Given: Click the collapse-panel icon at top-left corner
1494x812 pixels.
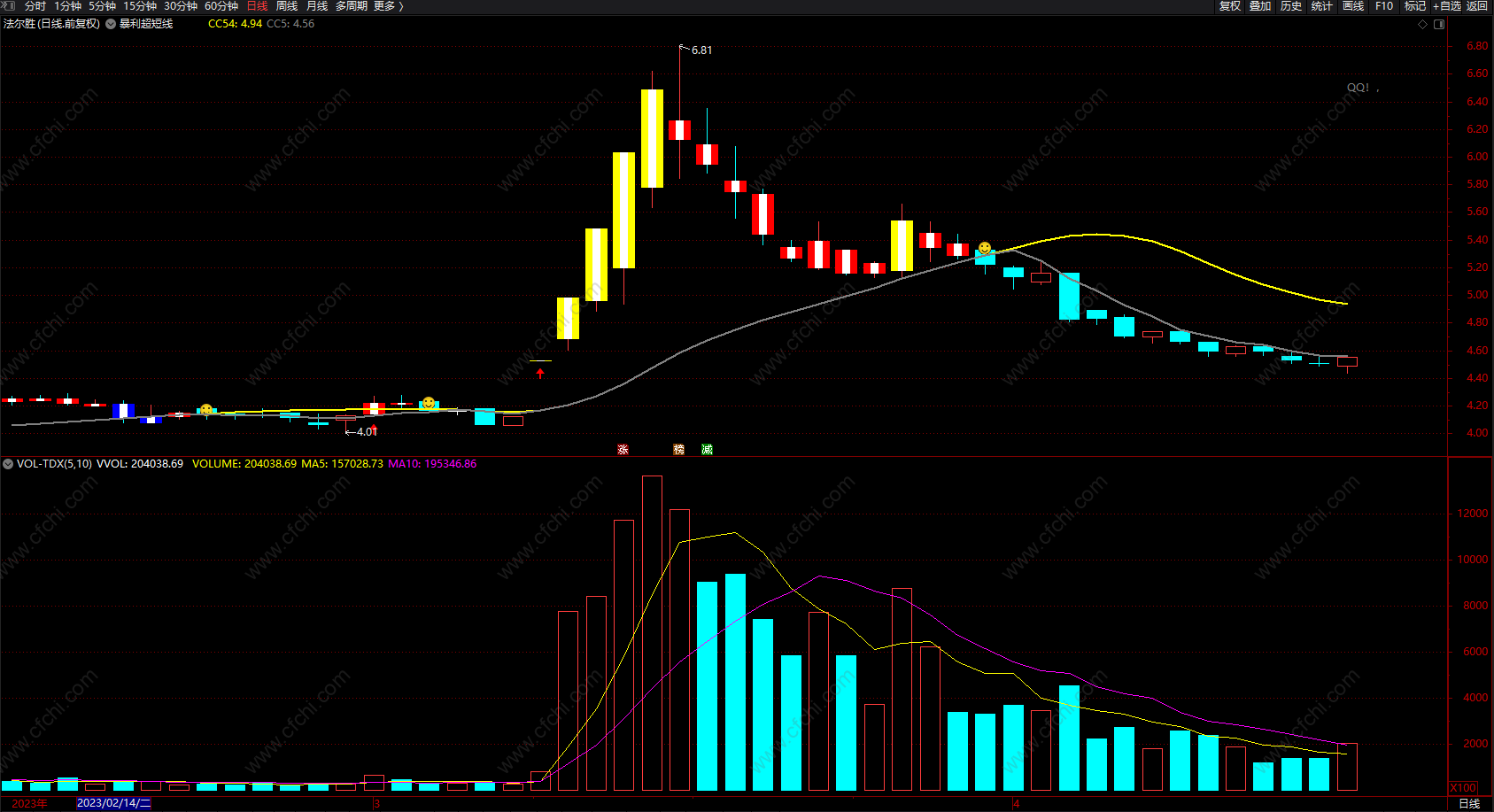Looking at the screenshot, I should (x=8, y=6).
